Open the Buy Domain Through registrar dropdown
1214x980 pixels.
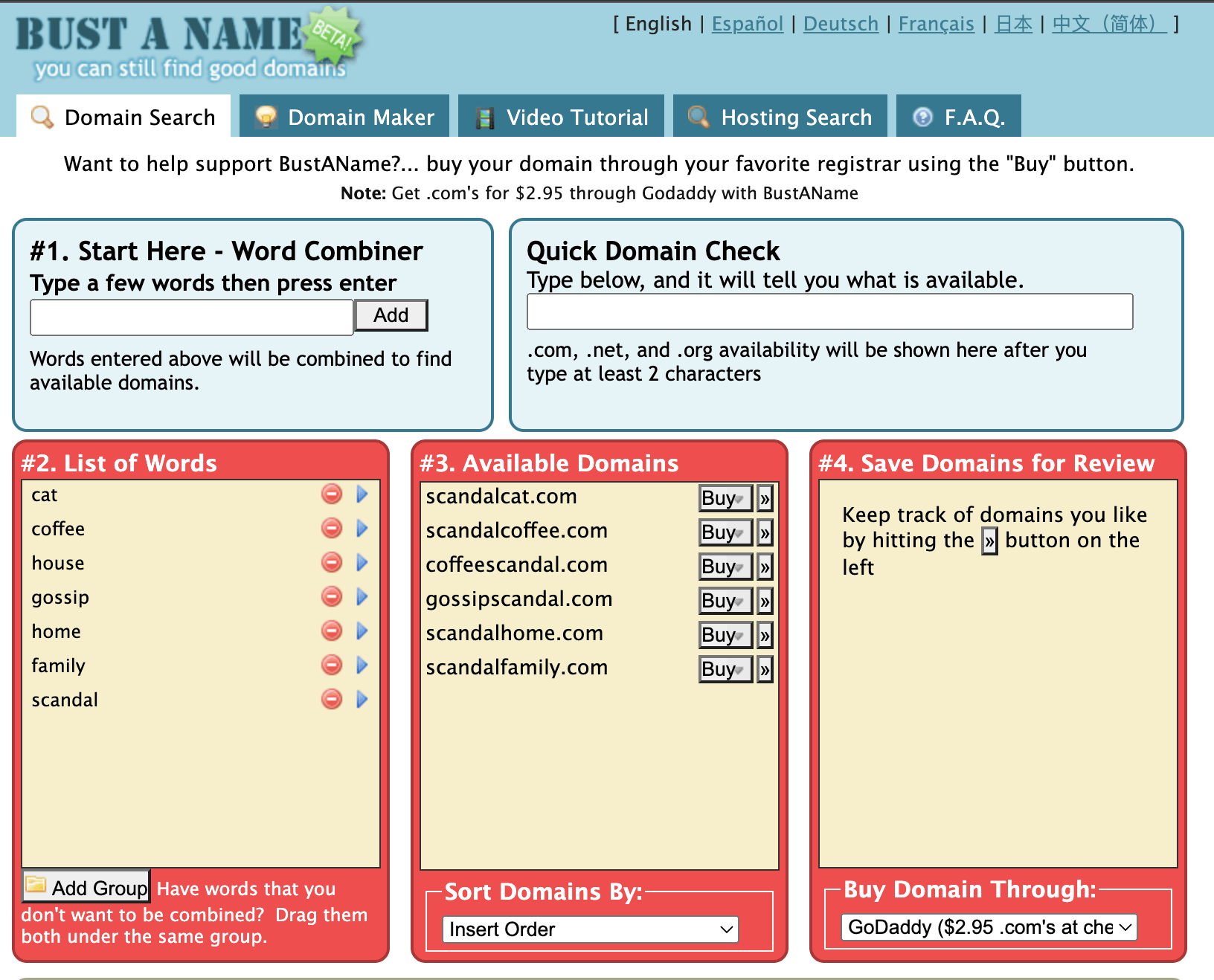(989, 927)
